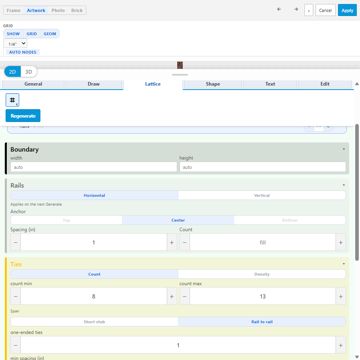Collapse the Boundary section
The height and width of the screenshot is (360, 360).
click(344, 149)
